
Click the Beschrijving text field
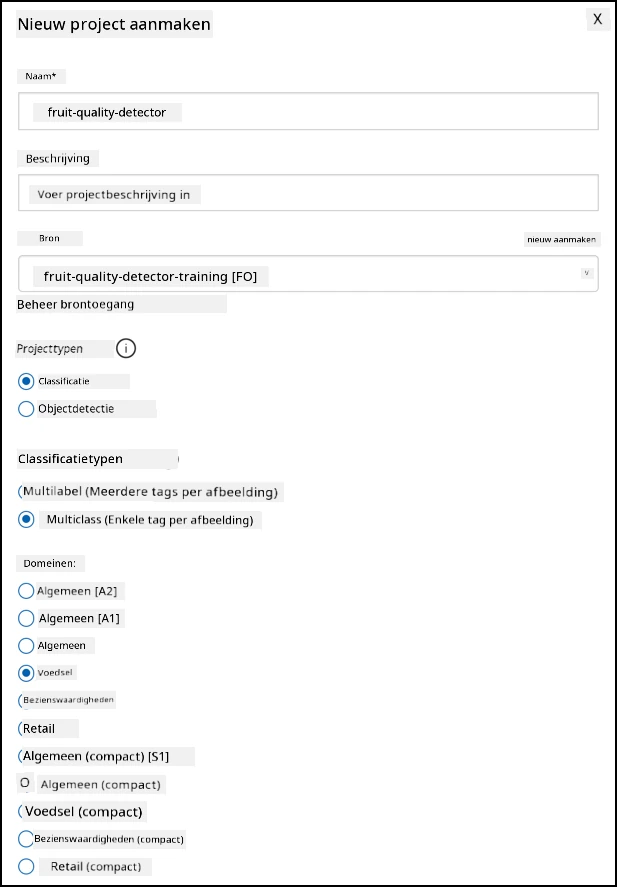click(308, 193)
